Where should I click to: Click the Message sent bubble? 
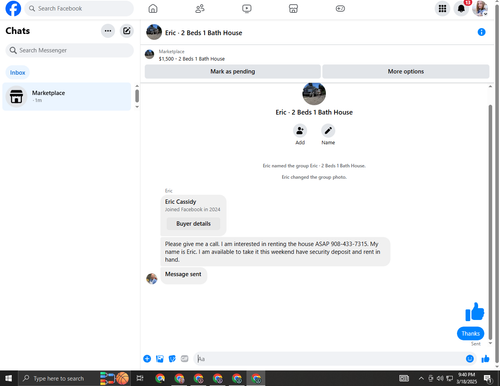183,275
